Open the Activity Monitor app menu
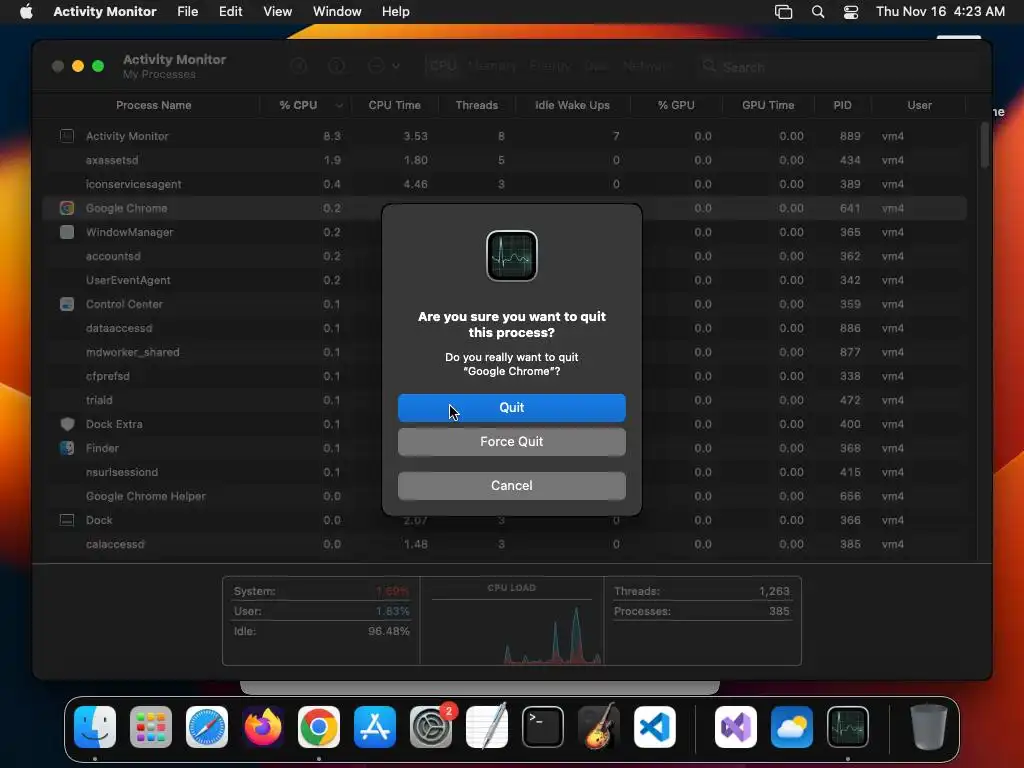1024x768 pixels. click(105, 12)
